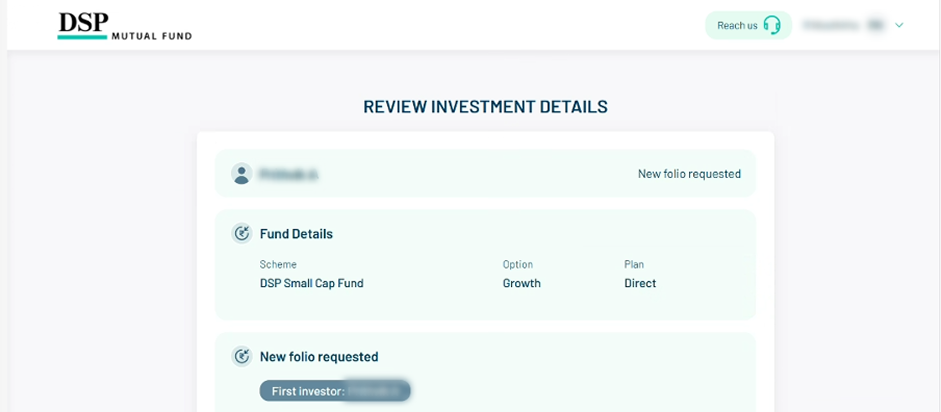This screenshot has height=412, width=941.
Task: Open the Reach us support button
Action: click(x=748, y=25)
